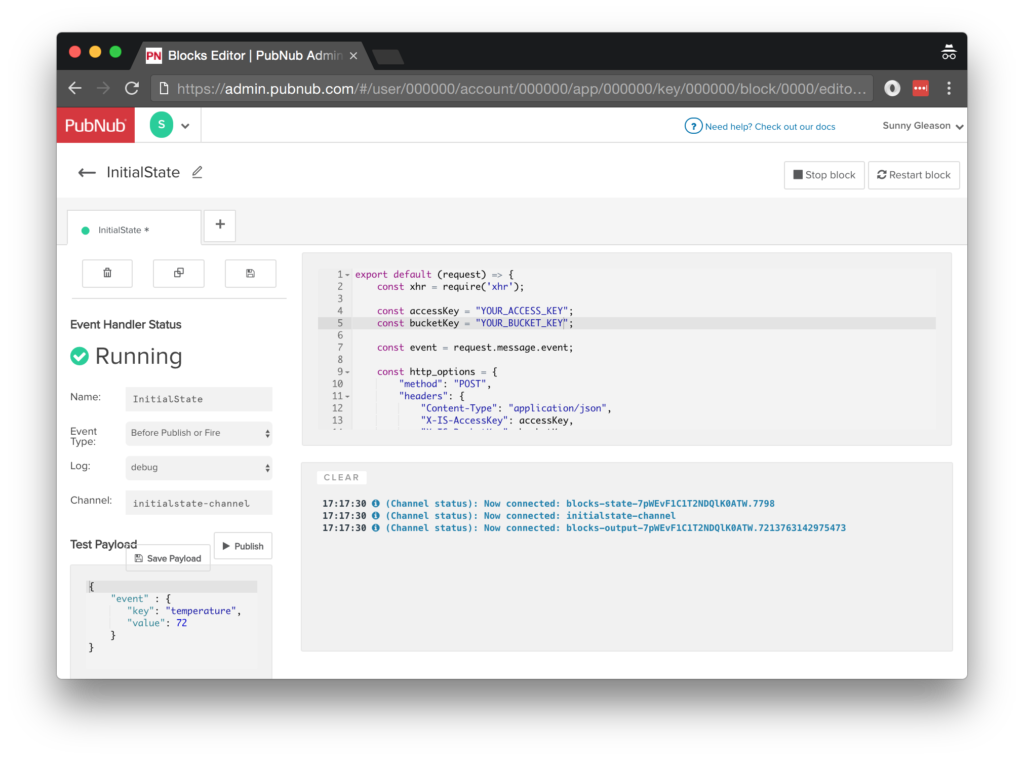1024x760 pixels.
Task: Click the trash delete event handler icon
Action: [x=107, y=273]
